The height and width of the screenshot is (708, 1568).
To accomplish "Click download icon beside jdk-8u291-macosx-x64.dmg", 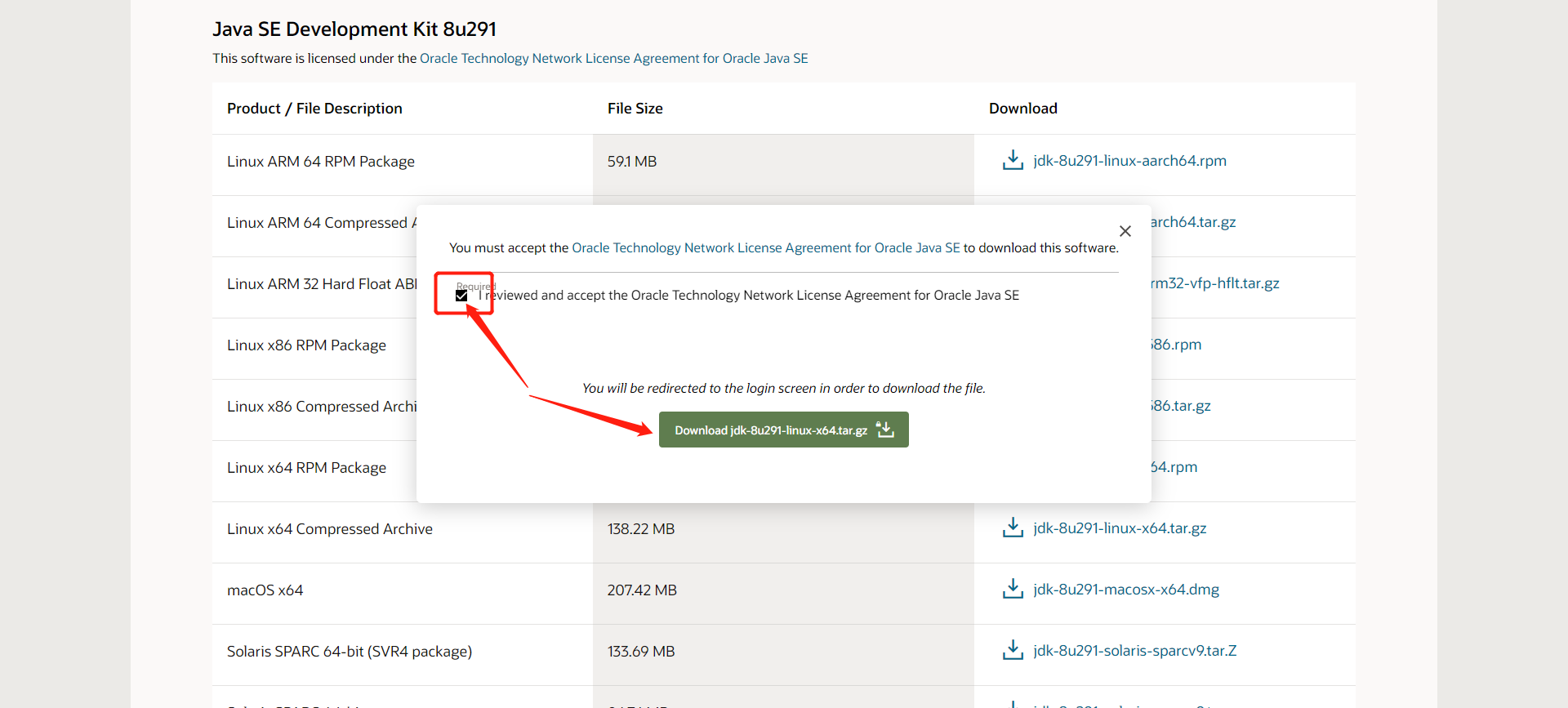I will pyautogui.click(x=1013, y=589).
